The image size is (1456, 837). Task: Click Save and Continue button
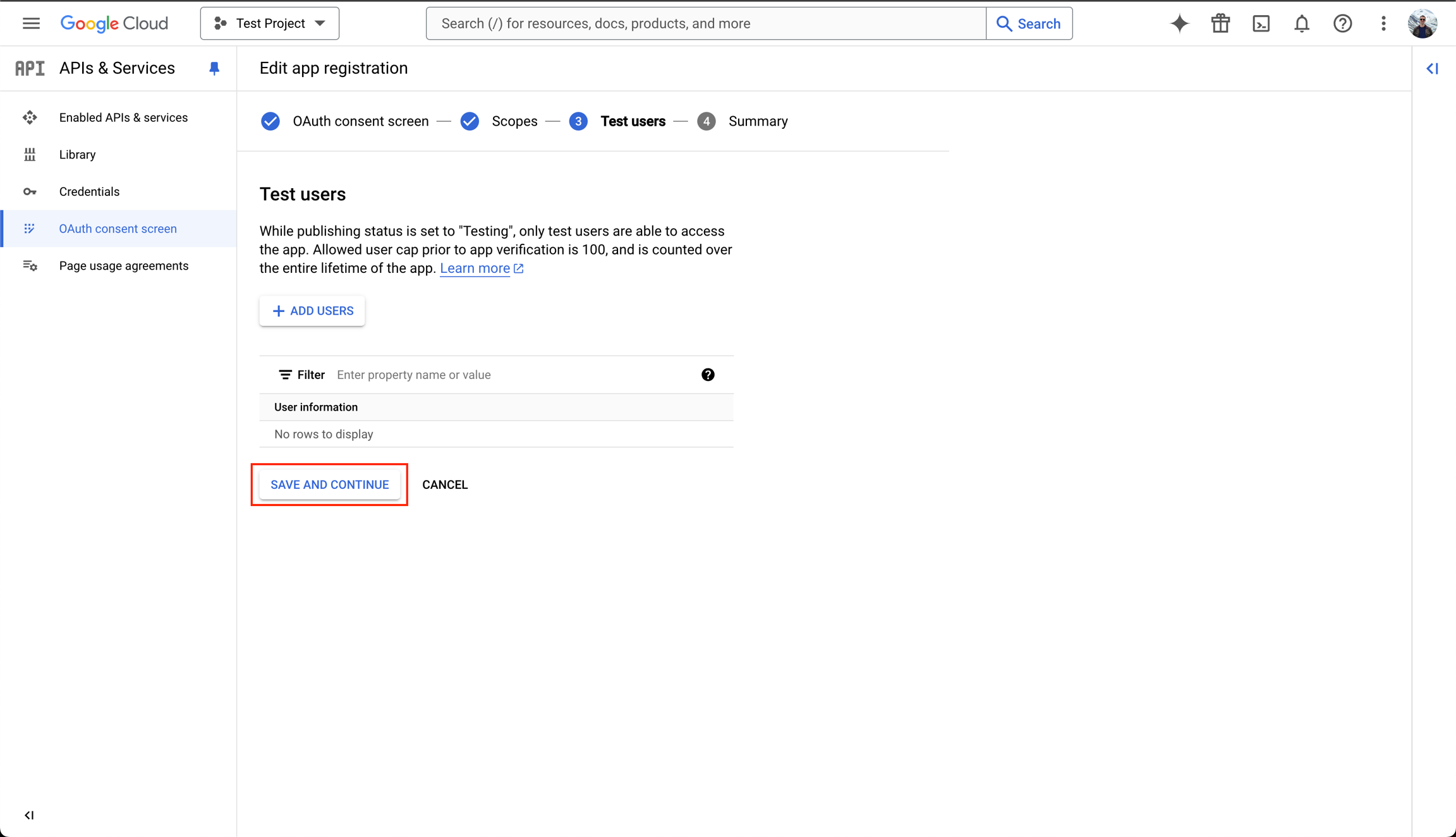coord(329,485)
